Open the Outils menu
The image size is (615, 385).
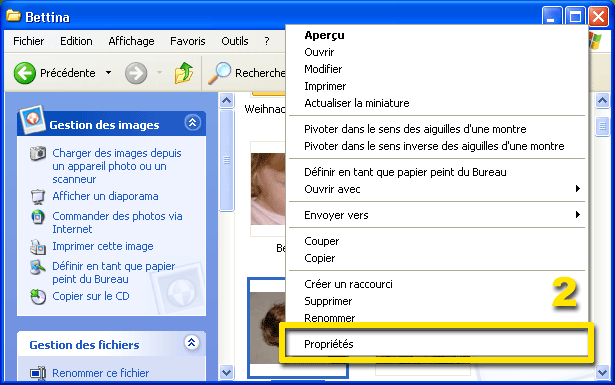coord(235,41)
